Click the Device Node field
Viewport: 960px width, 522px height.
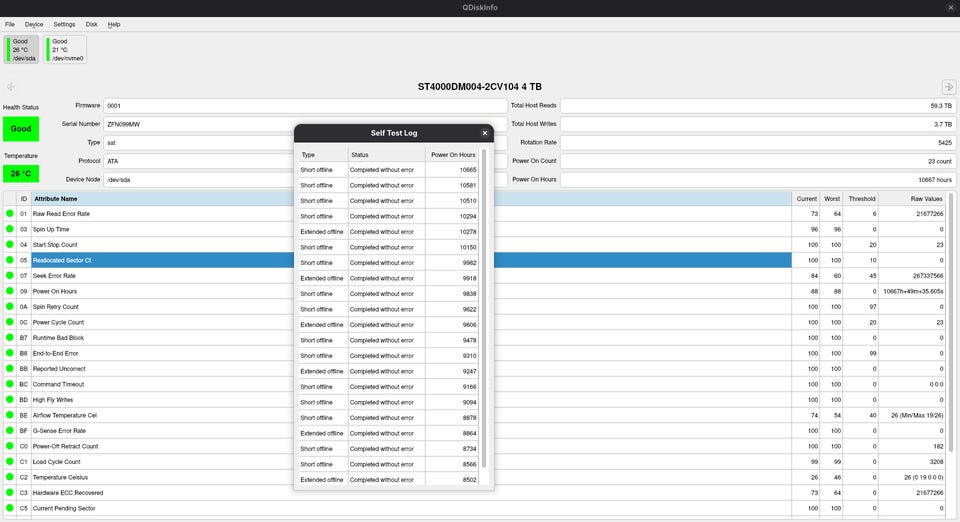point(198,180)
